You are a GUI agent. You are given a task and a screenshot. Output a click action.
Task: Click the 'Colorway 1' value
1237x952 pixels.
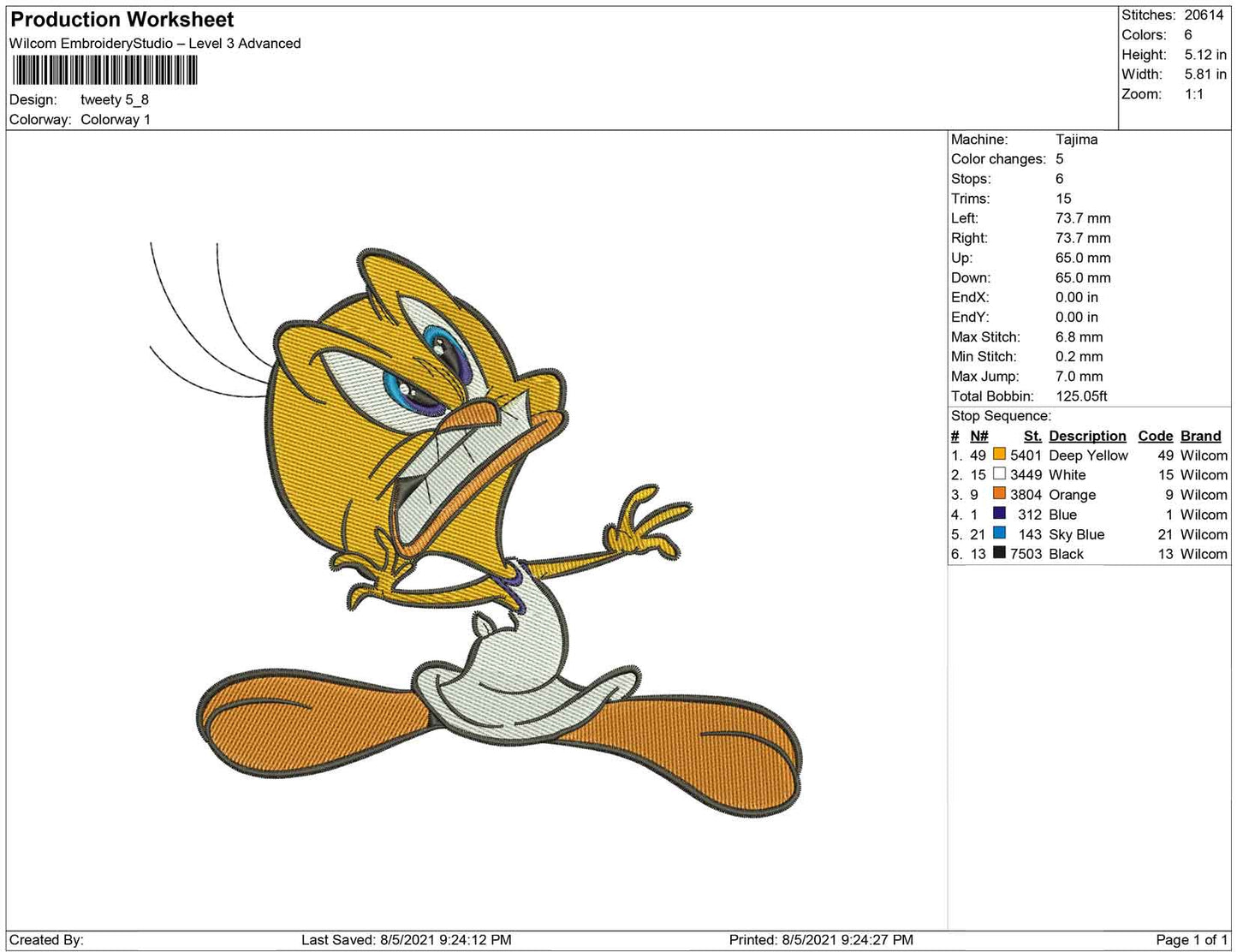click(x=116, y=120)
